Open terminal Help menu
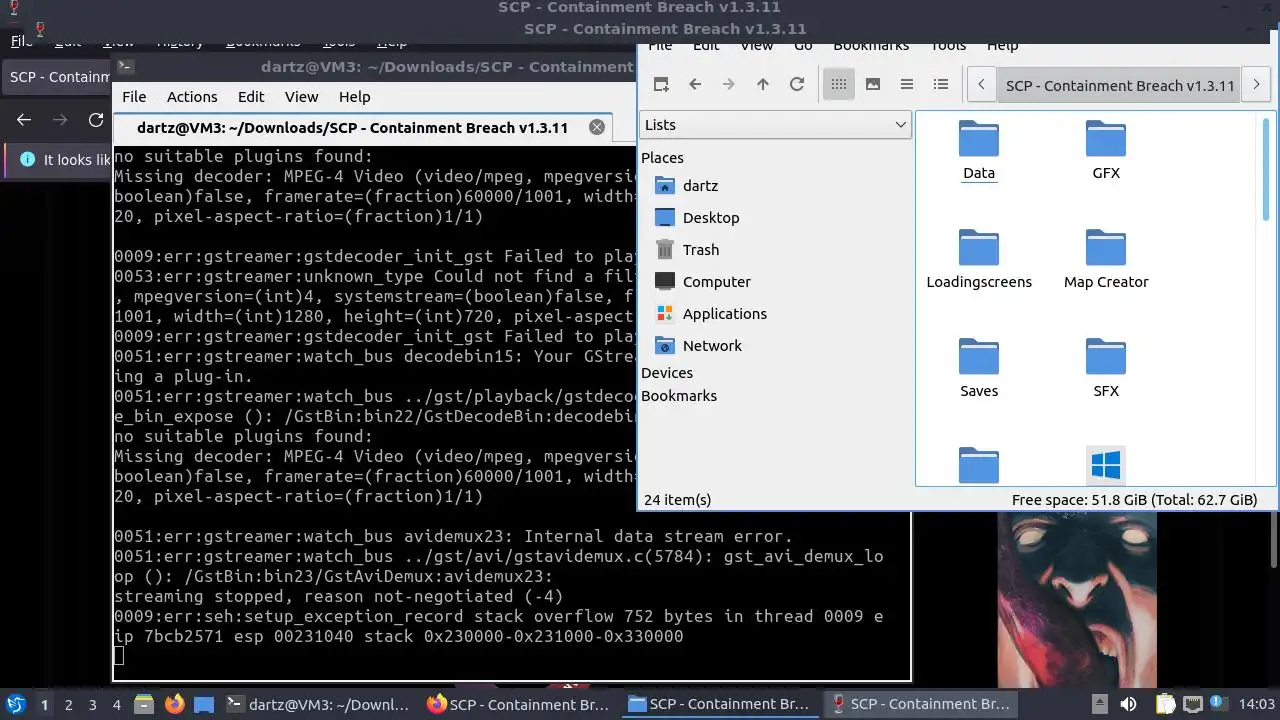 pyautogui.click(x=354, y=97)
